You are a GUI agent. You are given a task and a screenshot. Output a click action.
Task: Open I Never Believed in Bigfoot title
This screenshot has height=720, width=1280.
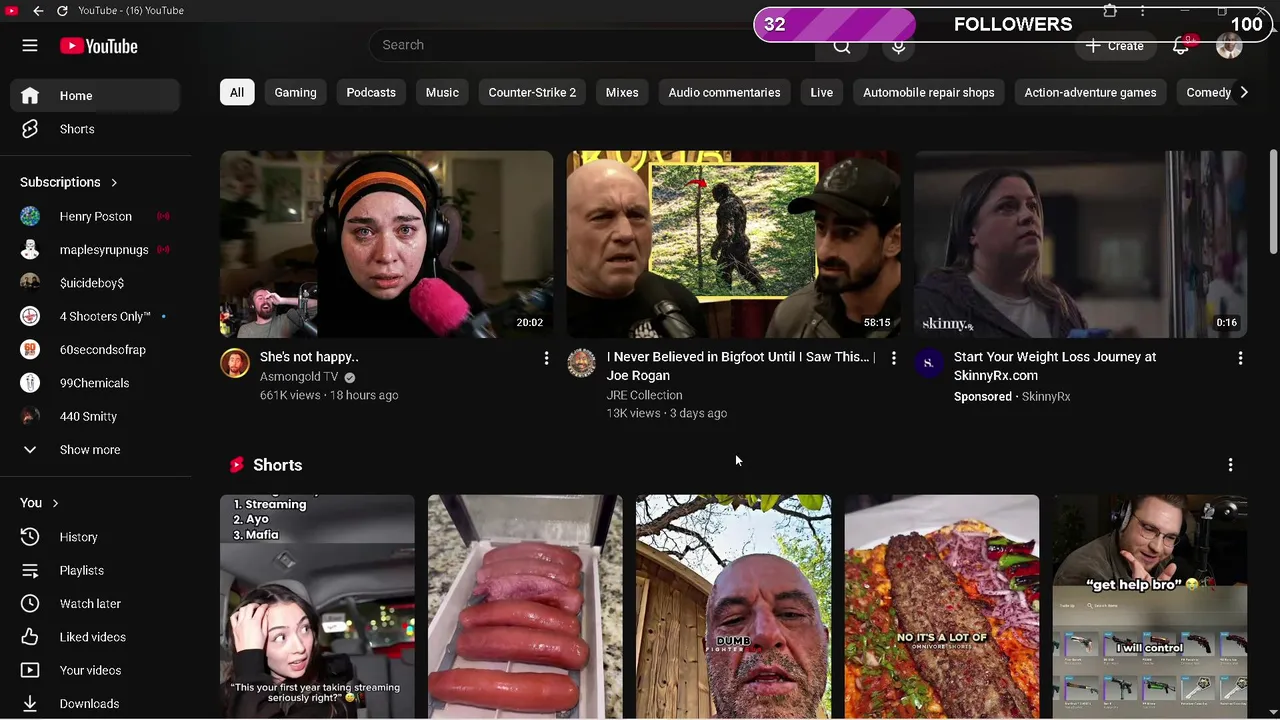tap(741, 366)
